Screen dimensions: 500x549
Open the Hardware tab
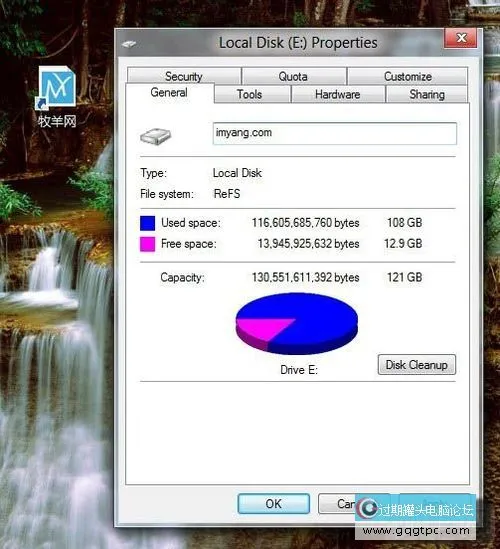[338, 94]
